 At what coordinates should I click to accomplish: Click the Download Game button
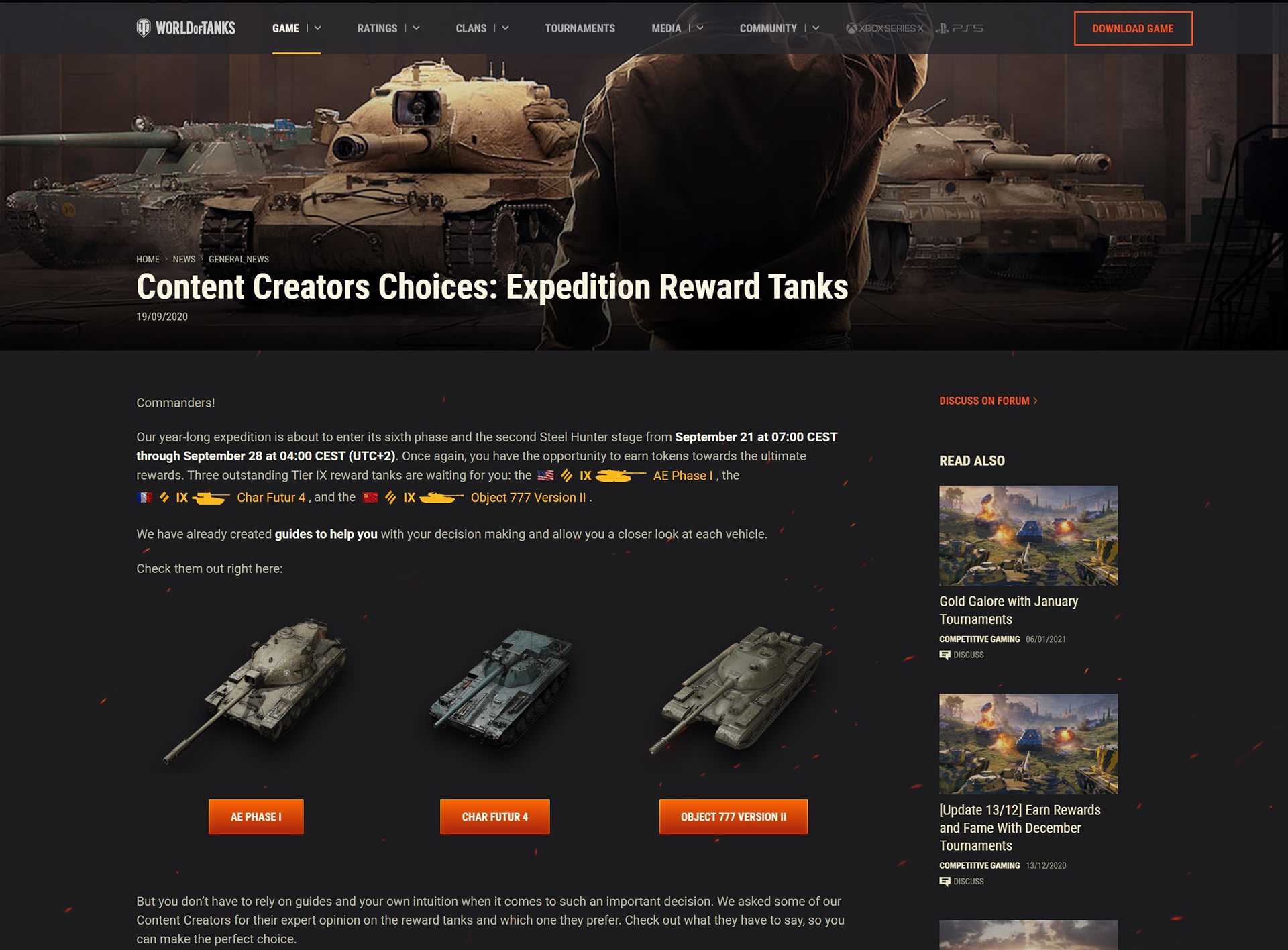tap(1133, 28)
